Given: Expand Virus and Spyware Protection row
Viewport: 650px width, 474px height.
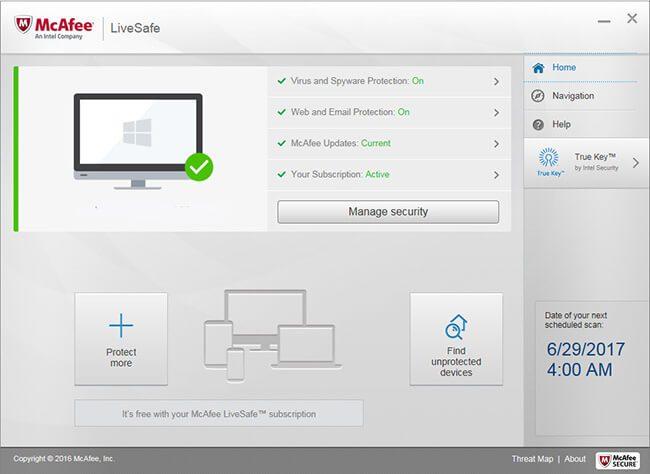Looking at the screenshot, I should [496, 82].
